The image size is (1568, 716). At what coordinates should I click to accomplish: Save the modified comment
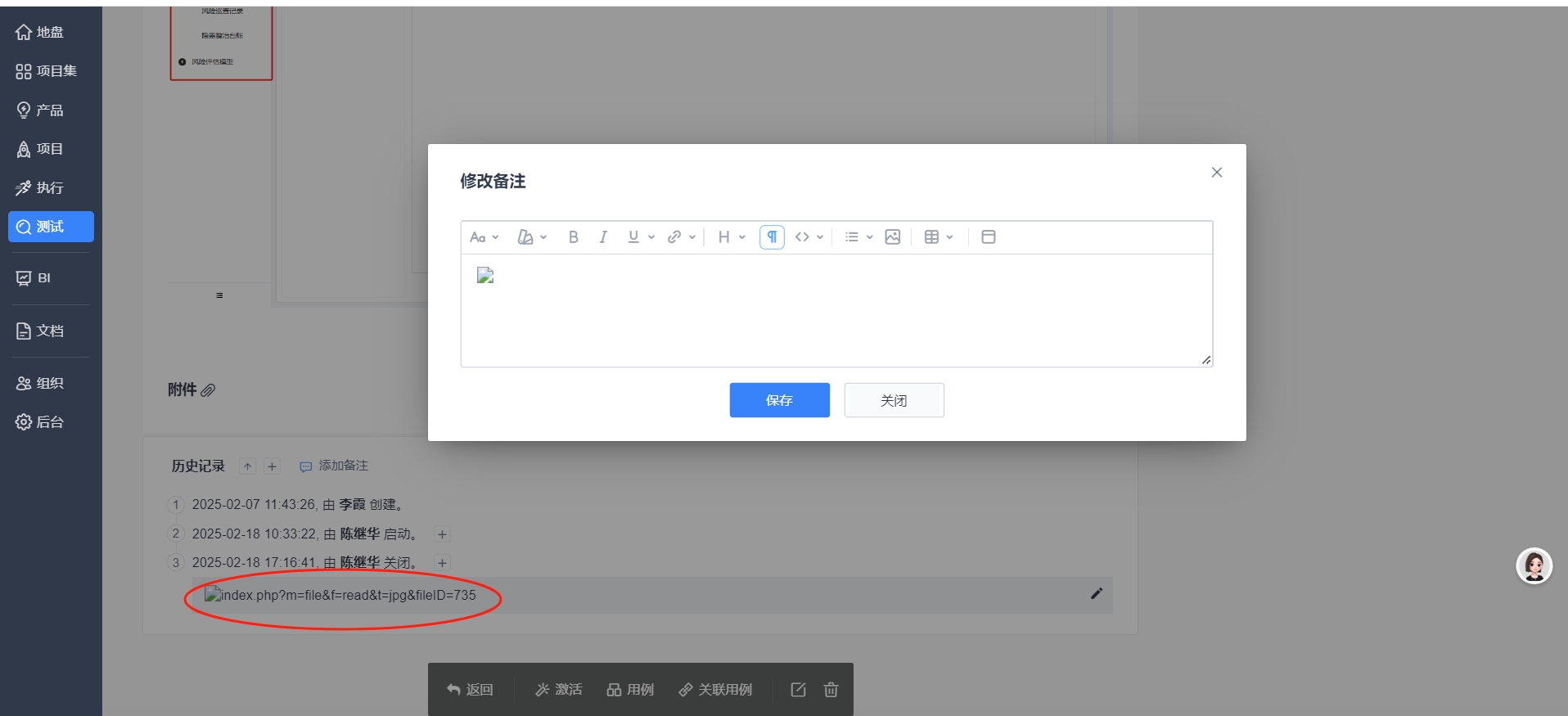pos(779,400)
